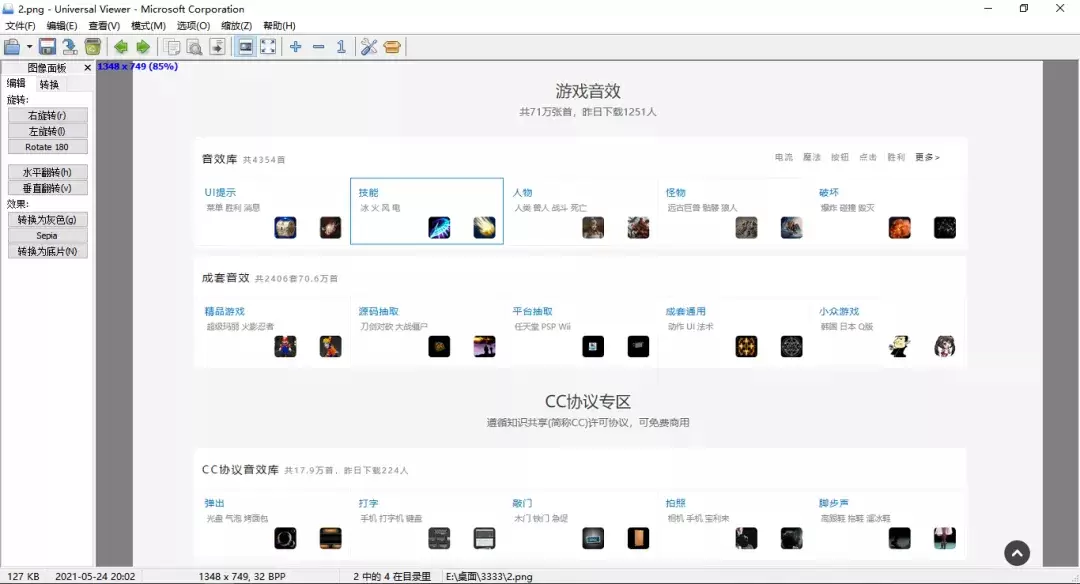Image resolution: width=1080 pixels, height=584 pixels.
Task: Click the 更多> link in 音效库 header
Action: 927,157
